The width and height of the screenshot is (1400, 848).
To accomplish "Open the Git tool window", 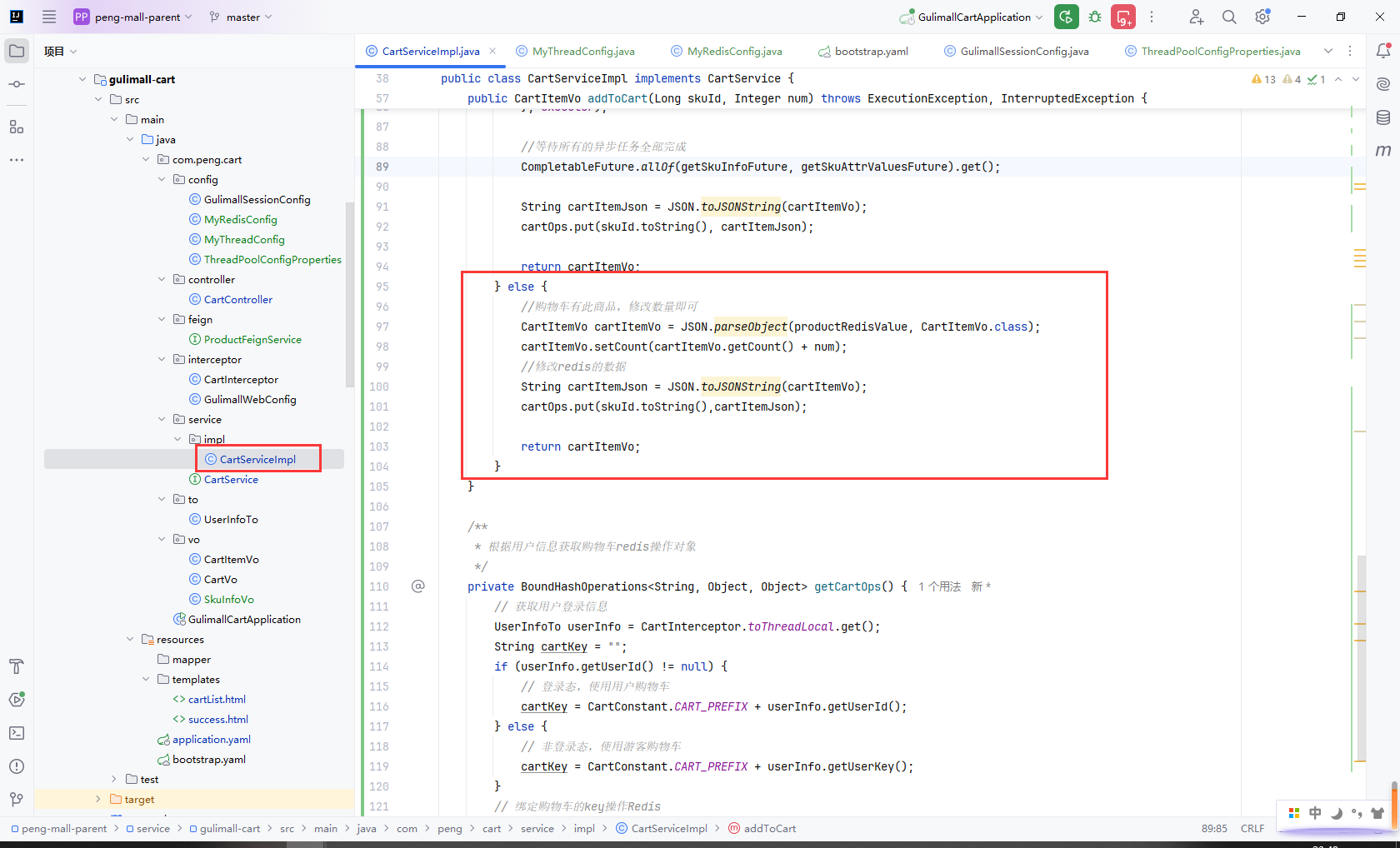I will pyautogui.click(x=17, y=800).
